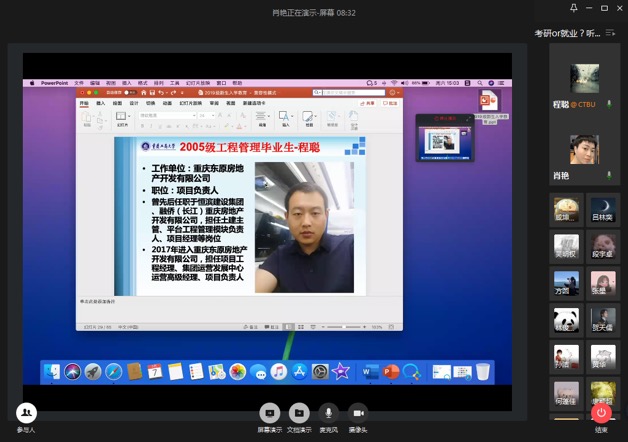The height and width of the screenshot is (442, 628).
Task: Click the Finder icon in the Dock
Action: click(x=53, y=372)
